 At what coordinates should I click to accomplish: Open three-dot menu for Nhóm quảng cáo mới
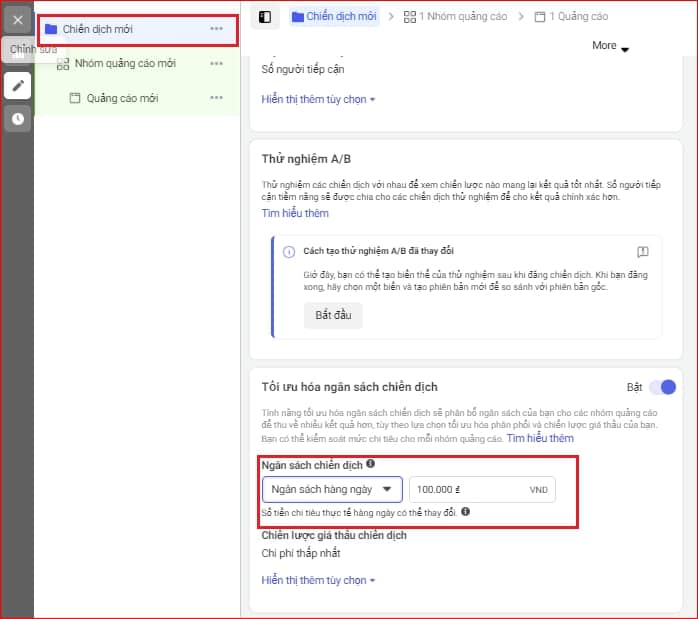[x=216, y=64]
